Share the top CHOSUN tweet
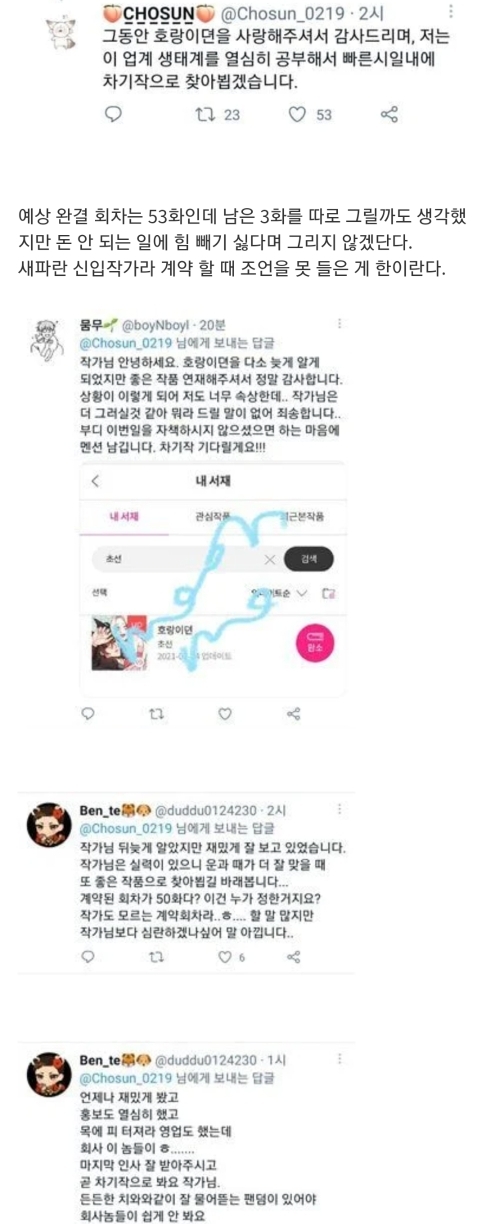Screen dimensions: 486x1224 pos(390,115)
